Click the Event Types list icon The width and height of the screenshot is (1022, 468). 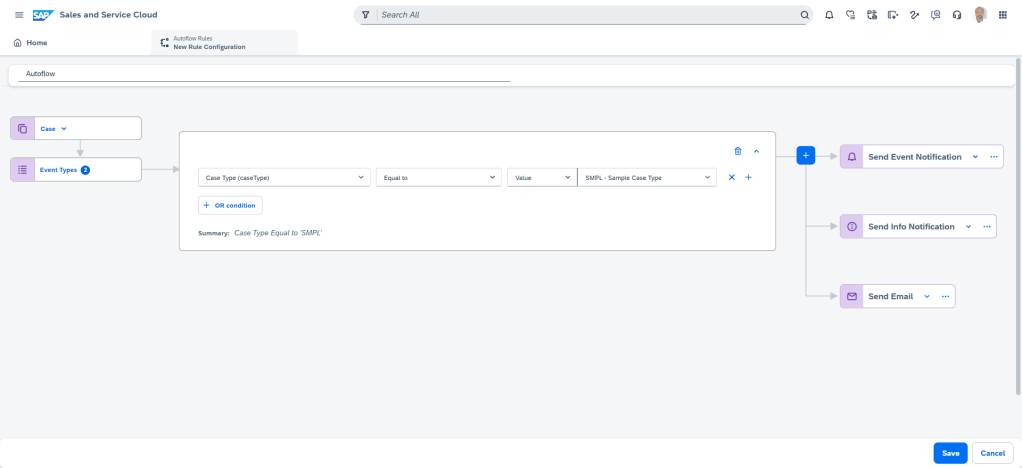22,169
